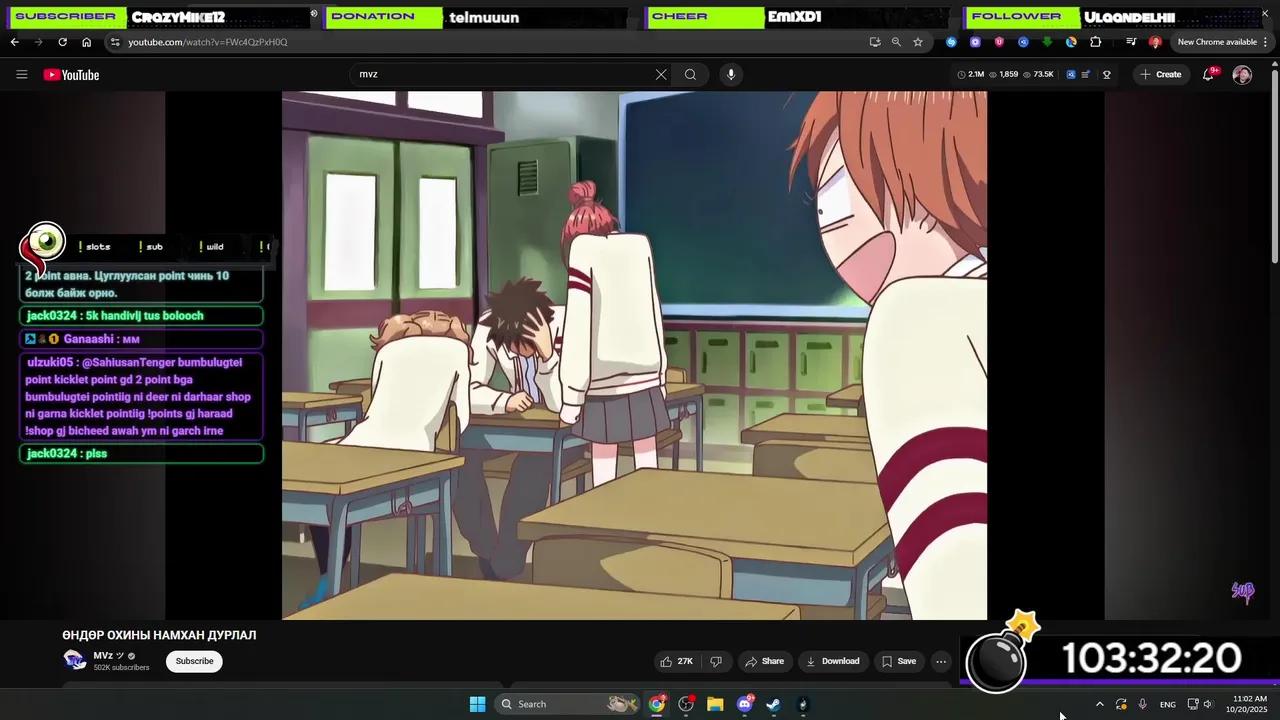Open site information next to the URL

(115, 42)
